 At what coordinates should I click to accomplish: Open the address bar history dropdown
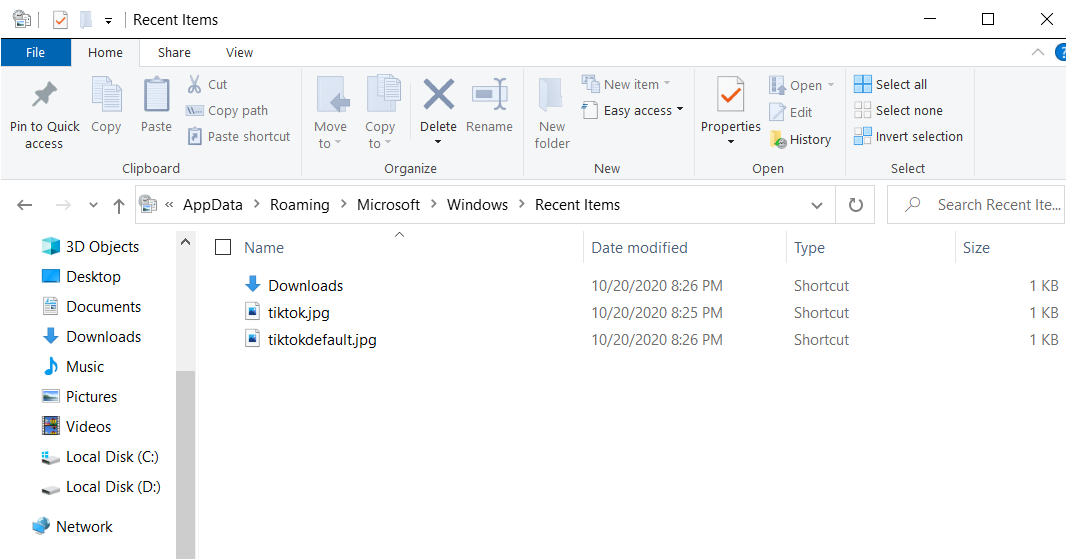(817, 205)
